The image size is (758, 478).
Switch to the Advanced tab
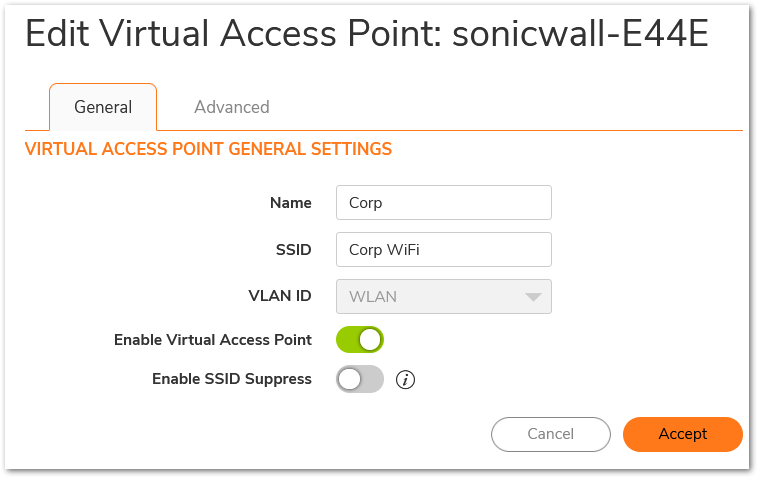click(x=232, y=107)
